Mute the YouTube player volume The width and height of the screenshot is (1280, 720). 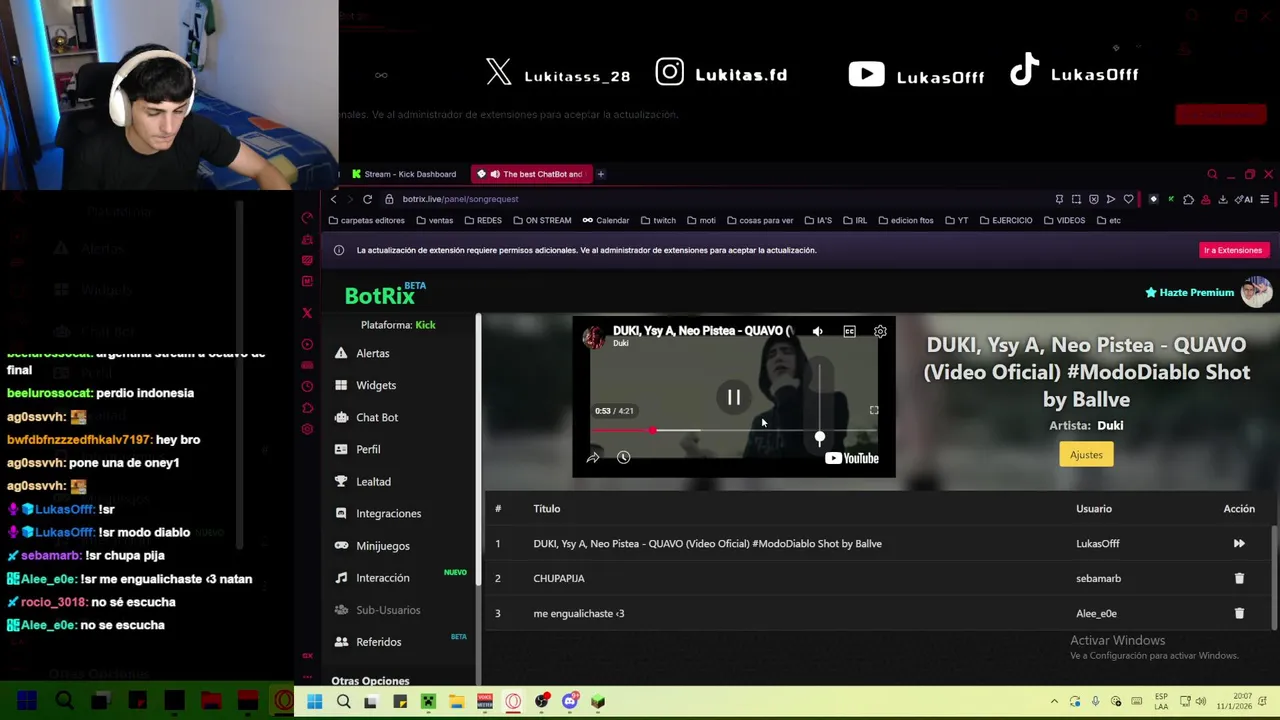[x=818, y=331]
